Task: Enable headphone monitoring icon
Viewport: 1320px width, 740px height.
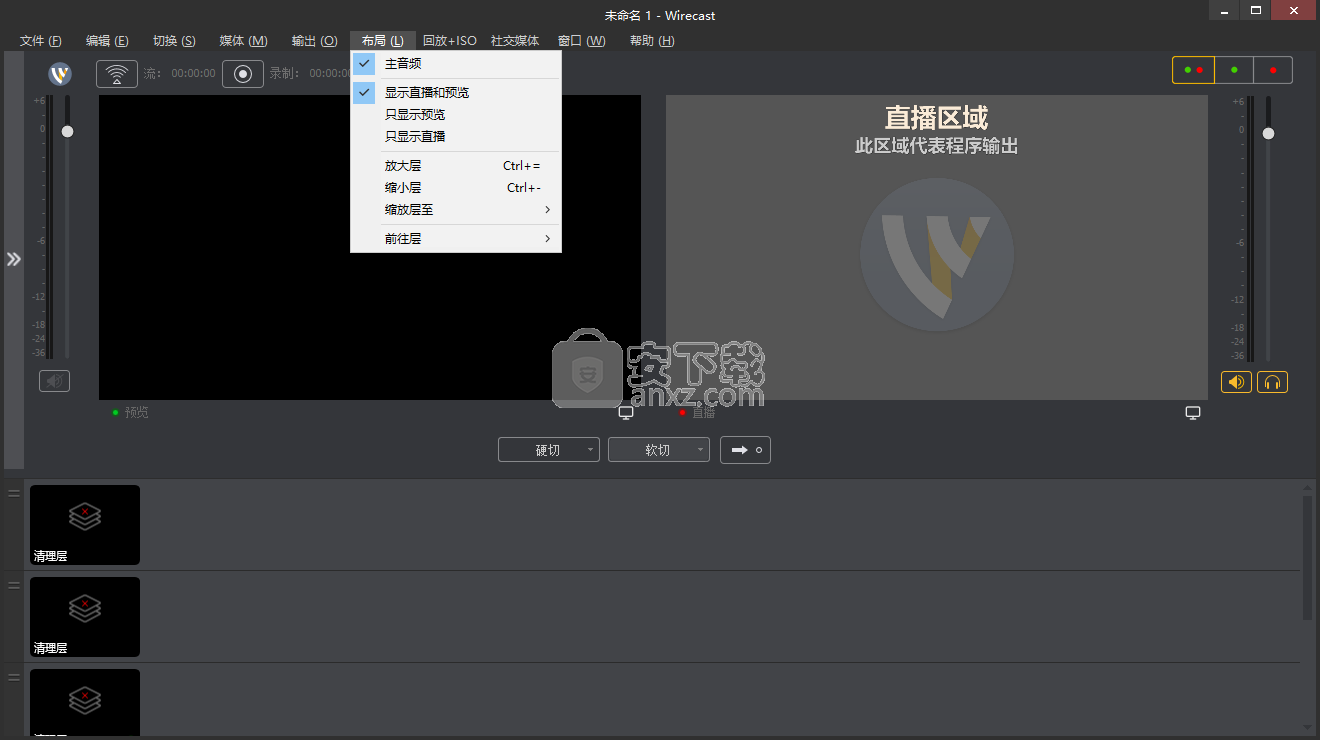Action: (x=1272, y=382)
